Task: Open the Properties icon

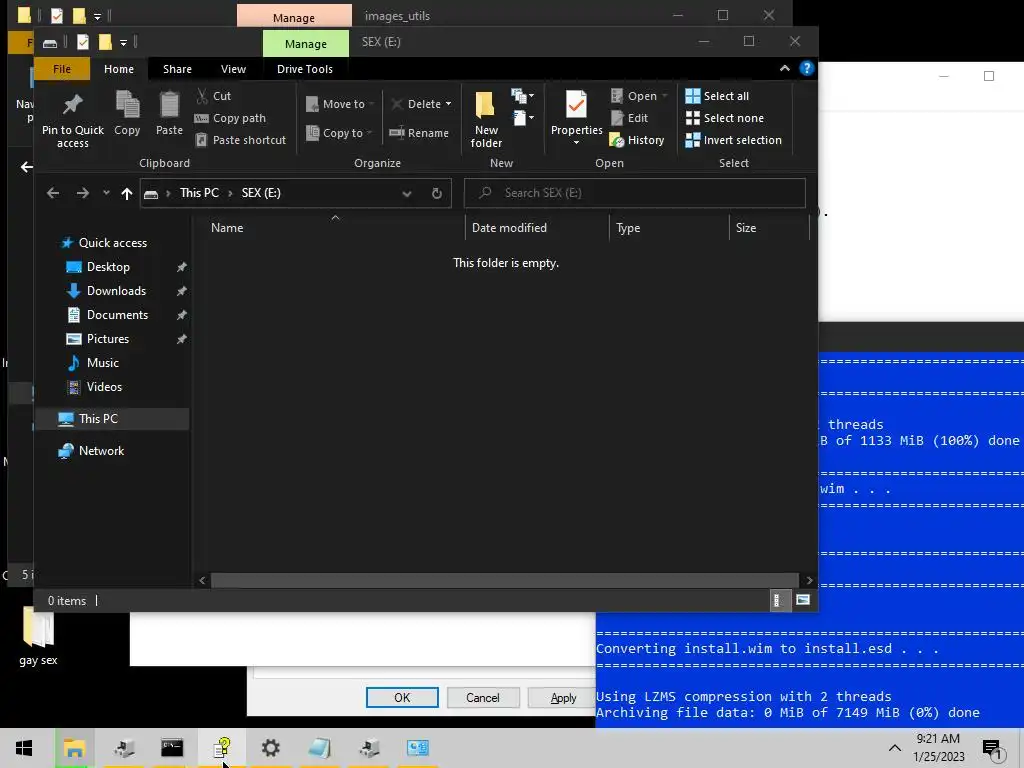Action: [x=576, y=104]
